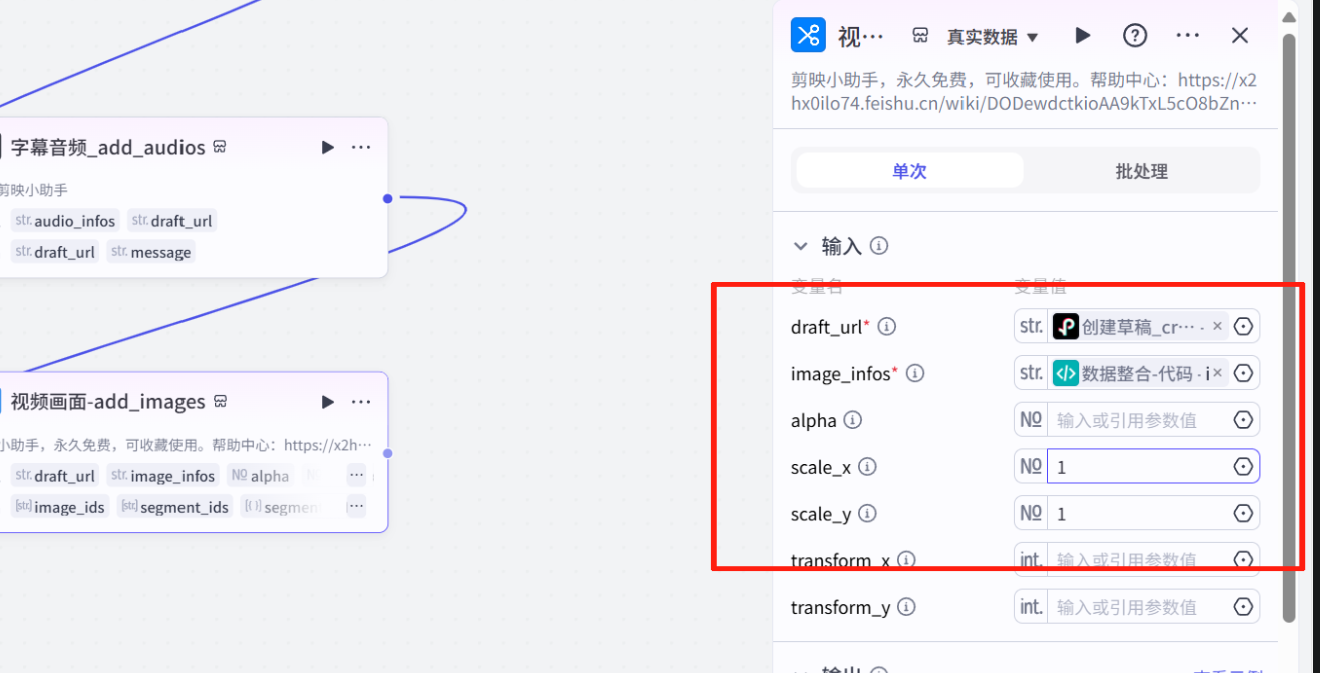This screenshot has height=673, width=1320.
Task: Select the 视频画面-add_images node title
Action: (x=108, y=402)
